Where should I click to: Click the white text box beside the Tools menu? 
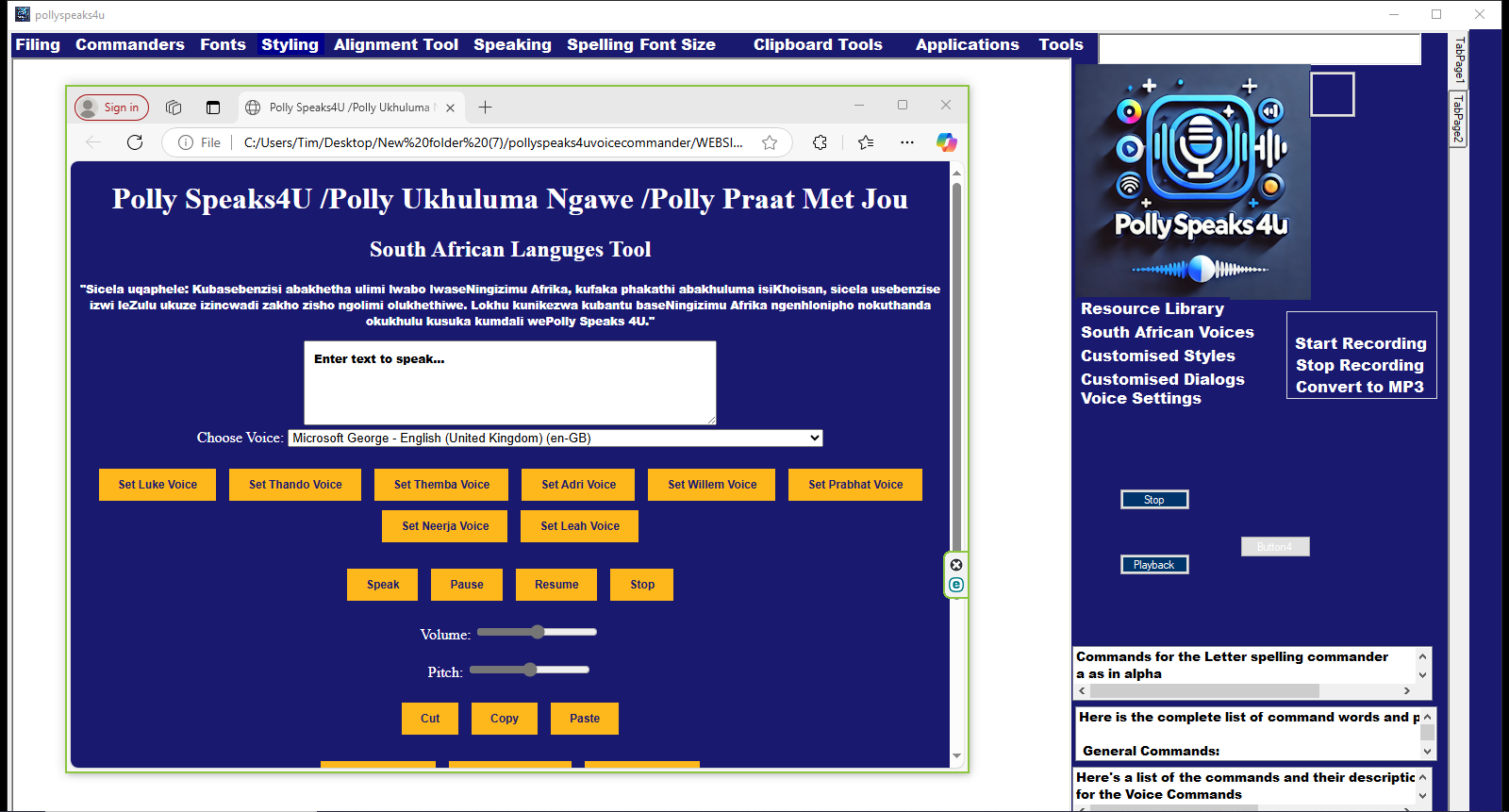[x=1260, y=49]
